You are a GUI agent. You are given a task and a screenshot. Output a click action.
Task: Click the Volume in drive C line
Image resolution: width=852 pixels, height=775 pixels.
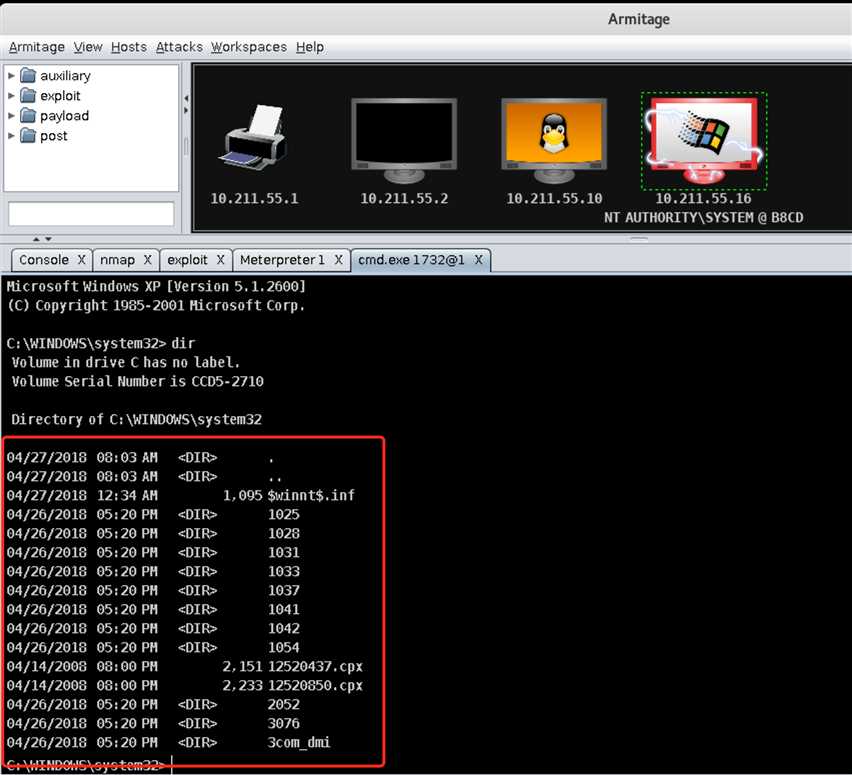point(126,362)
